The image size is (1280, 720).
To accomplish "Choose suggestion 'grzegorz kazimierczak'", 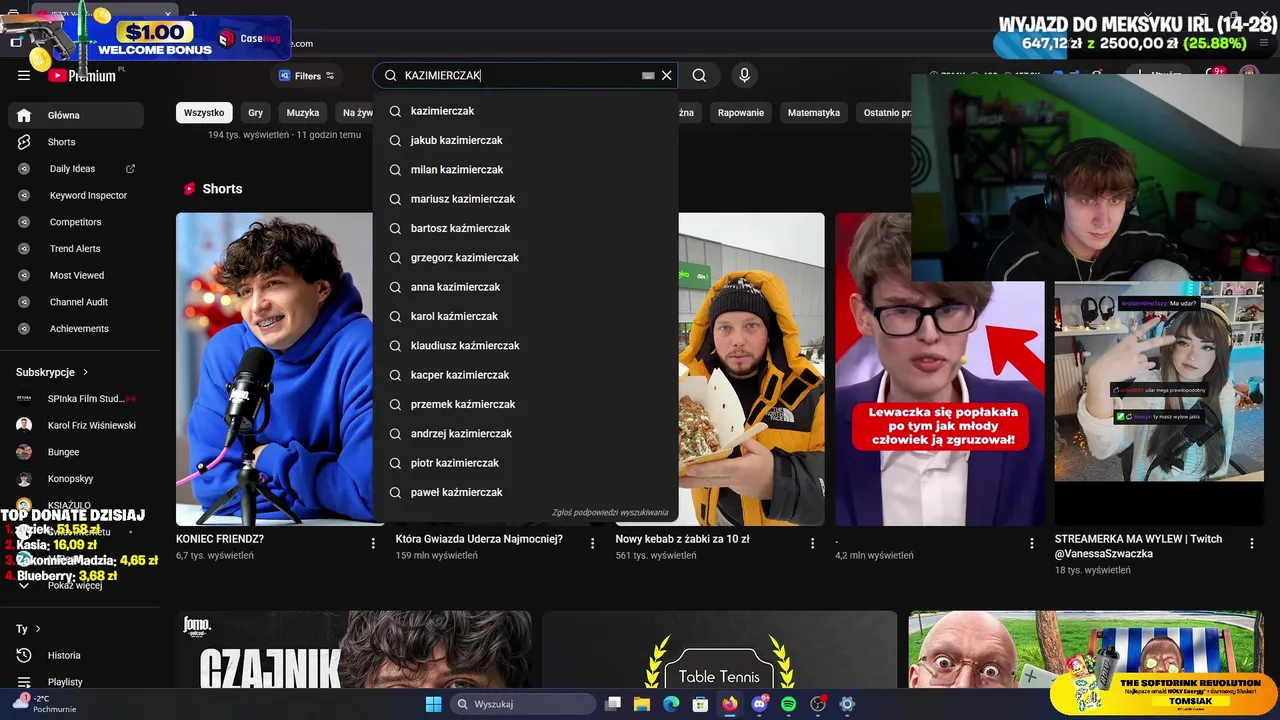I will click(x=526, y=258).
